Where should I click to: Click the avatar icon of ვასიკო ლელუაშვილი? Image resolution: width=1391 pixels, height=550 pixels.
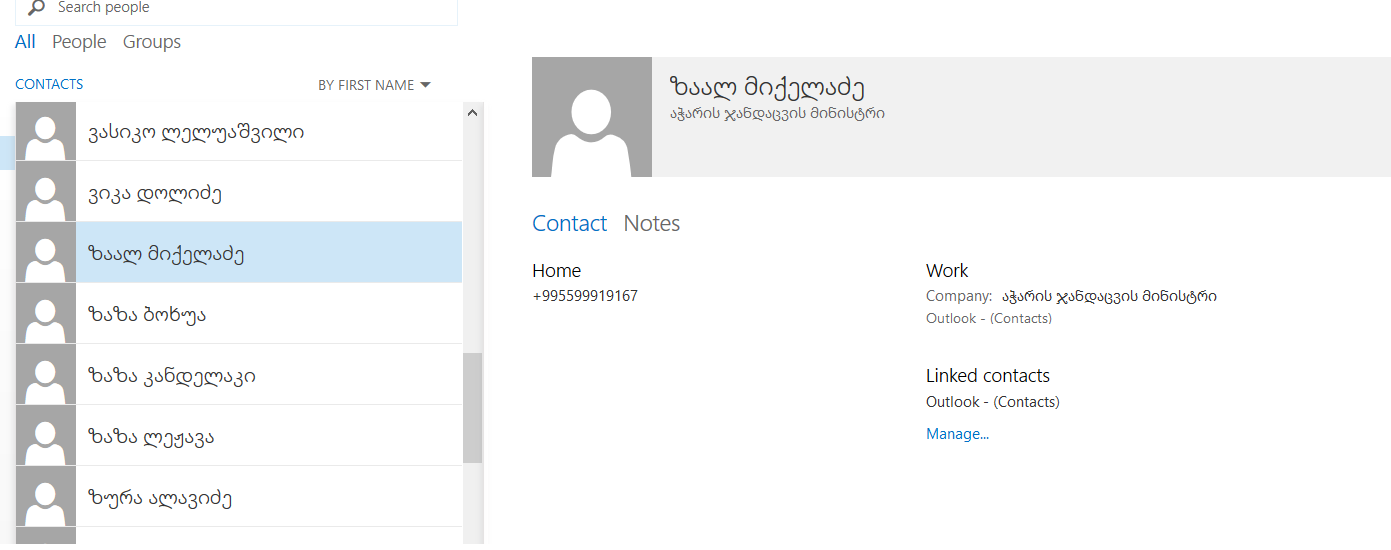tap(46, 131)
